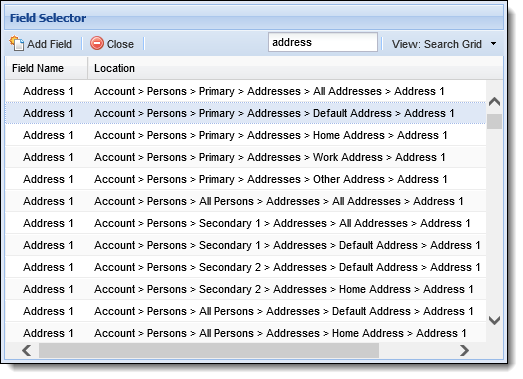Click the horizontal scrollbar thumb
523x379 pixels.
(209, 350)
